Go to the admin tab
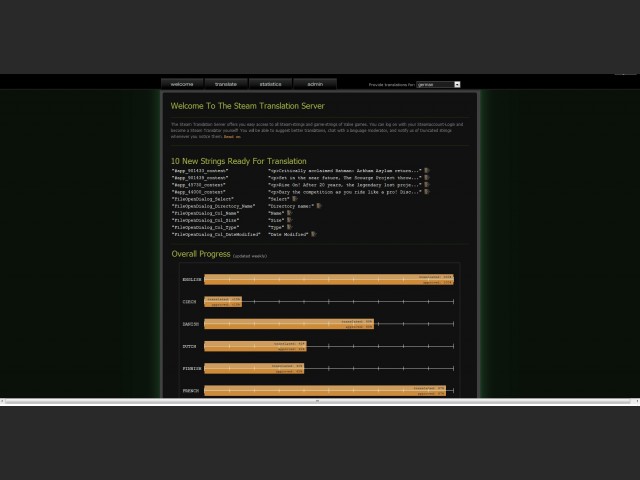Image resolution: width=640 pixels, height=480 pixels. click(315, 84)
